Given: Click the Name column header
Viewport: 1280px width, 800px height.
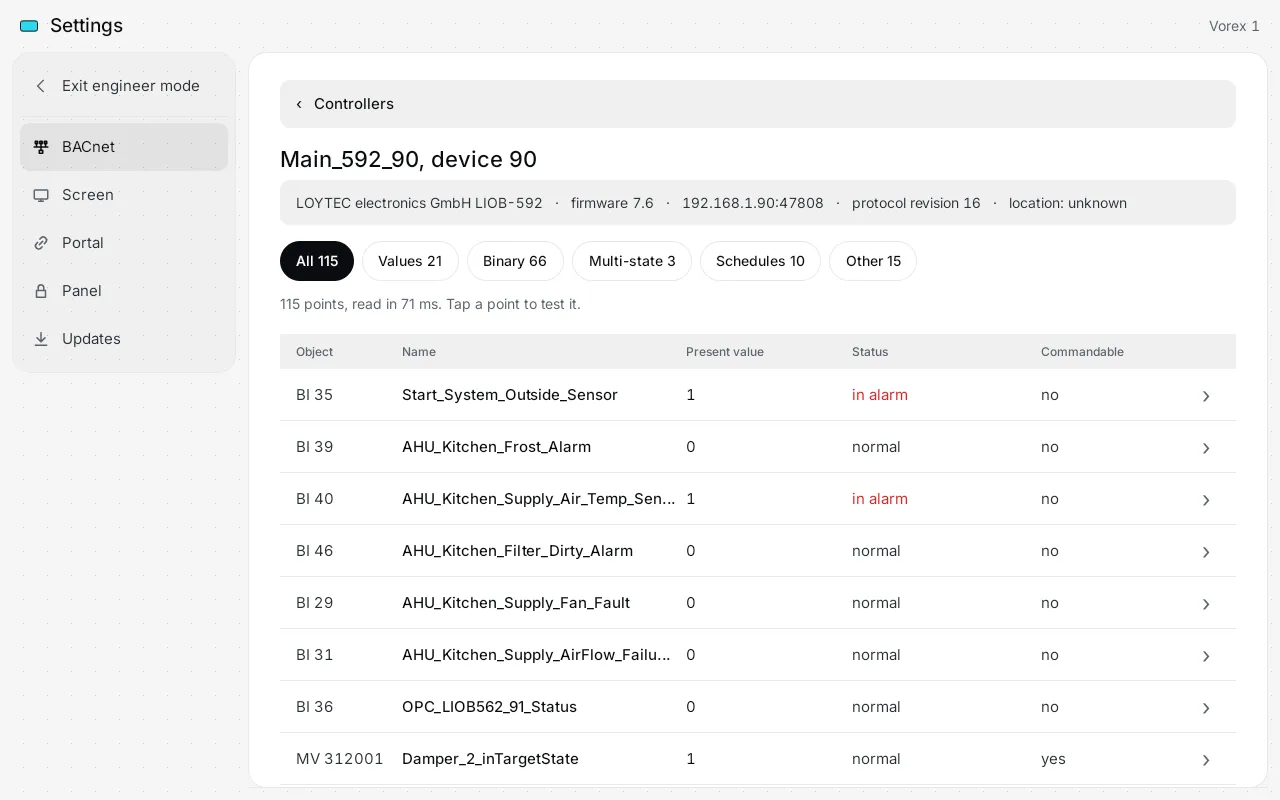Looking at the screenshot, I should [x=419, y=352].
